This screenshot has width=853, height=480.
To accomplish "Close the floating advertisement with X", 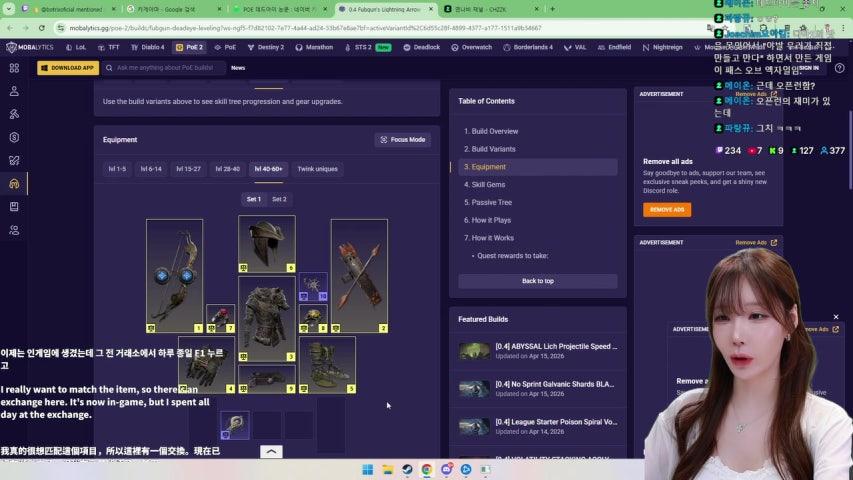I will [836, 317].
